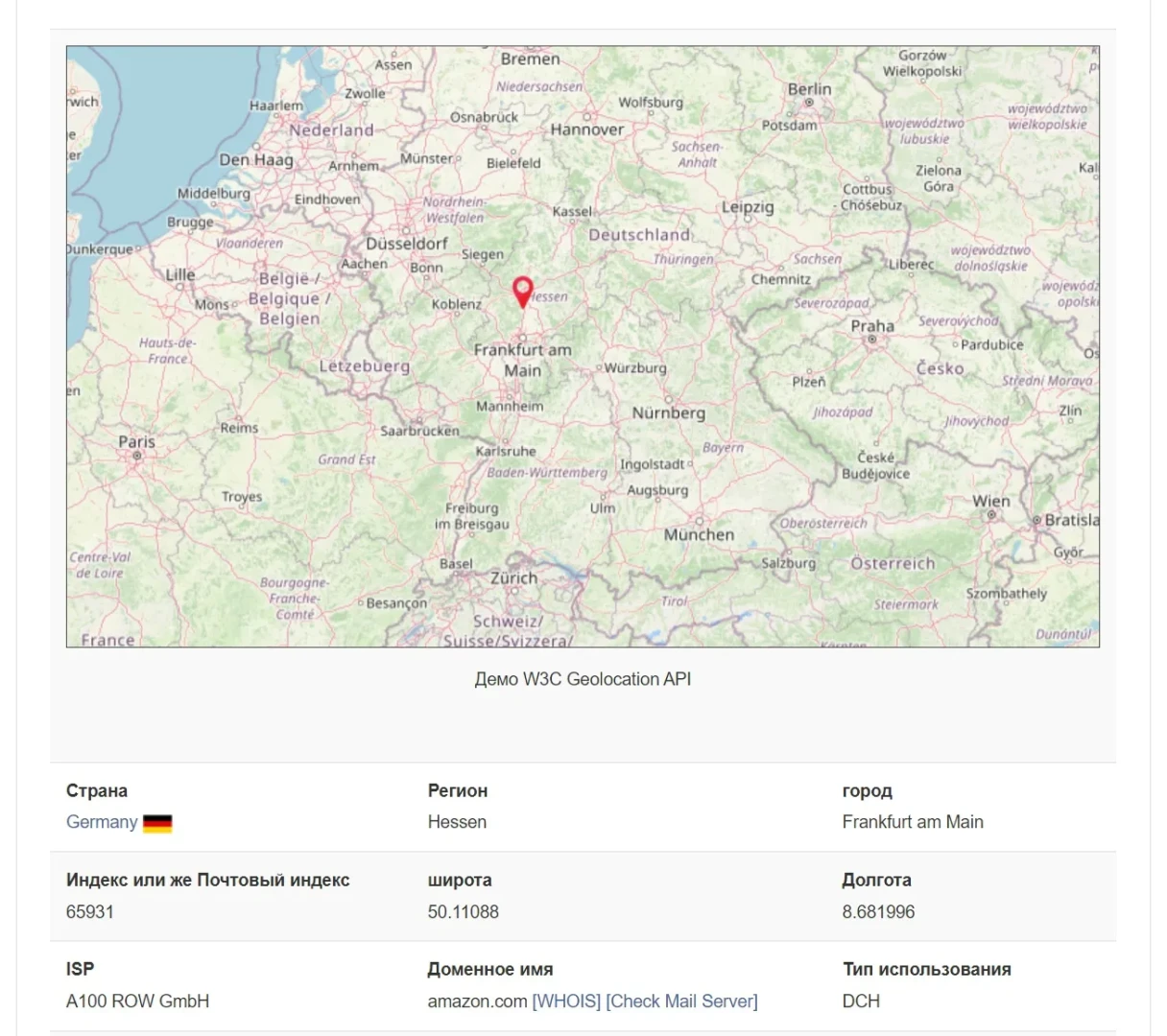The height and width of the screenshot is (1036, 1167).
Task: Open the Germany country link
Action: pos(102,822)
